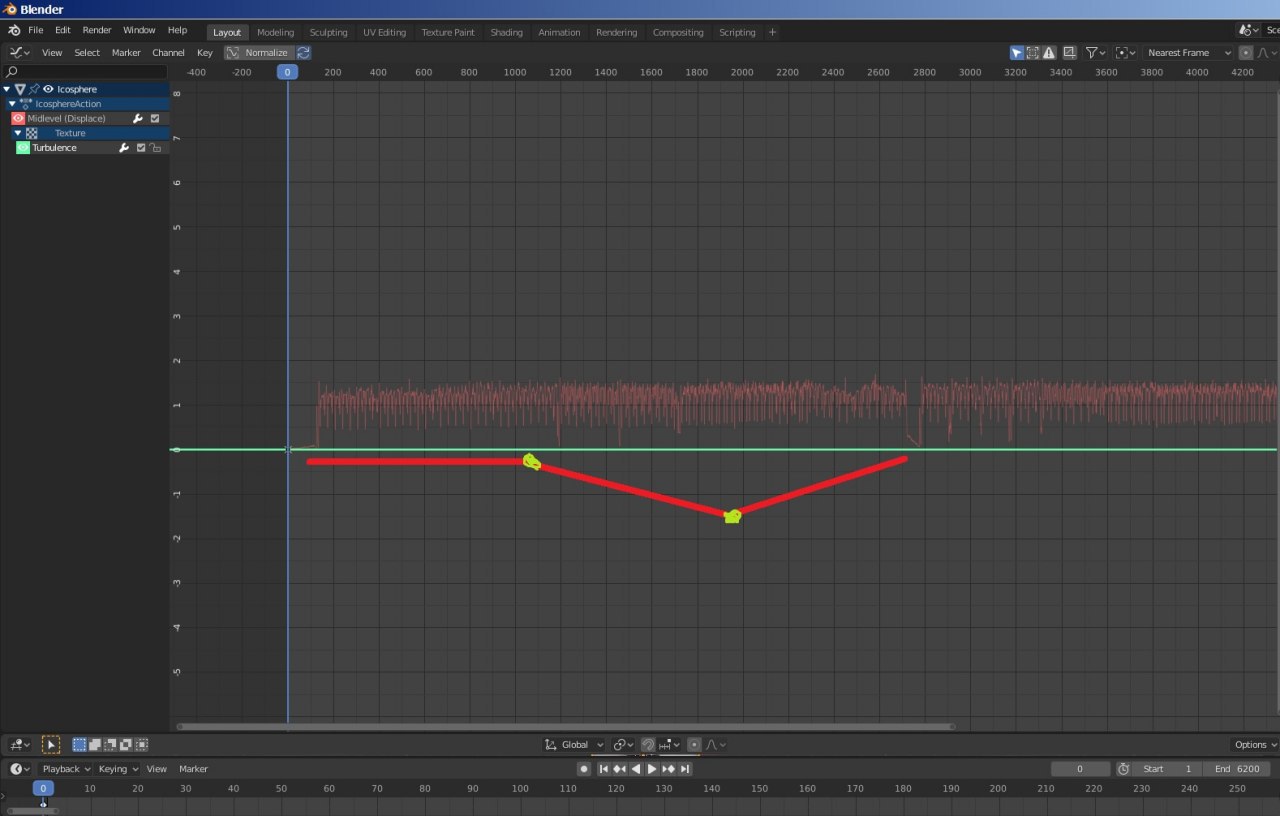Click the wrench icon on Midlevel channel
The height and width of the screenshot is (816, 1280).
pos(138,119)
